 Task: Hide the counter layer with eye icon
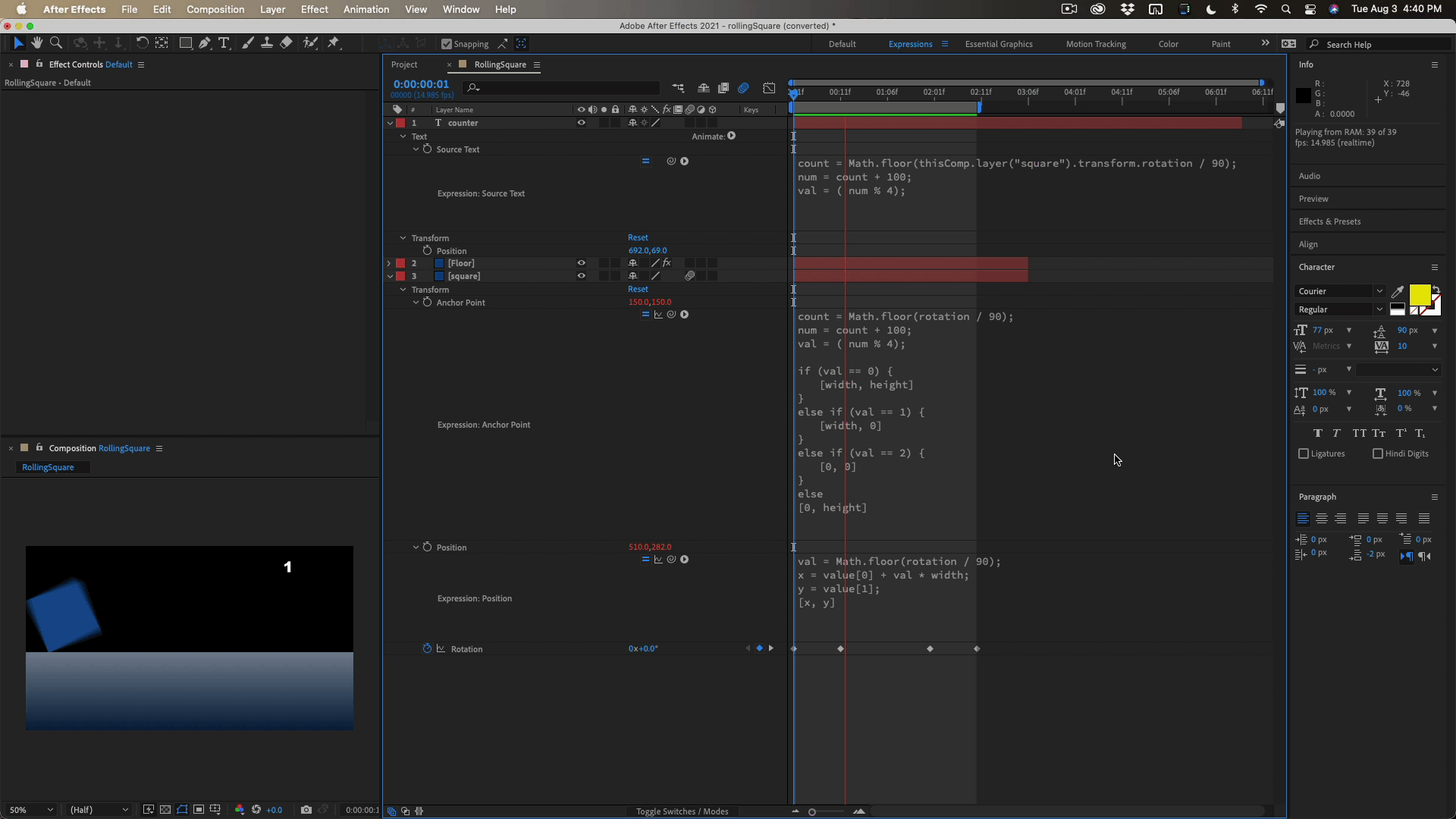[x=581, y=123]
